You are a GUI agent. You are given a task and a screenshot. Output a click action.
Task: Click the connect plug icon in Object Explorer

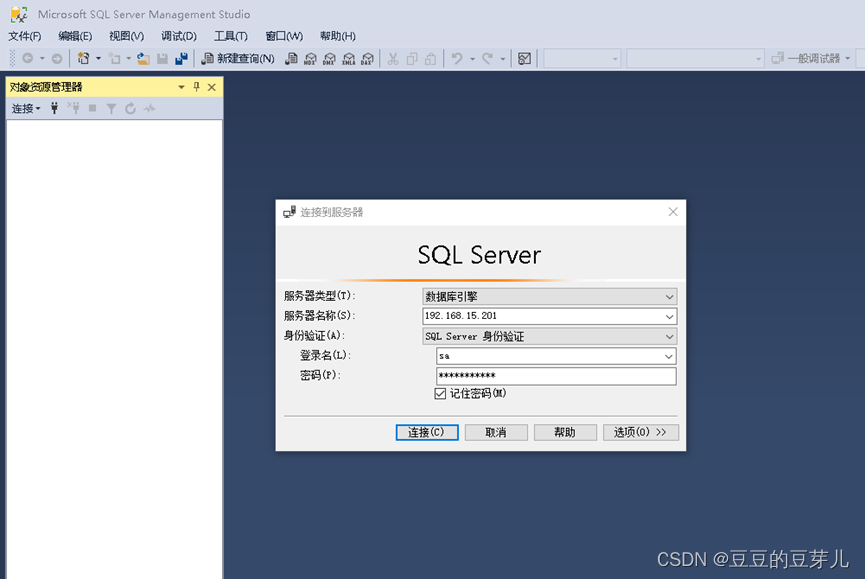coord(54,109)
